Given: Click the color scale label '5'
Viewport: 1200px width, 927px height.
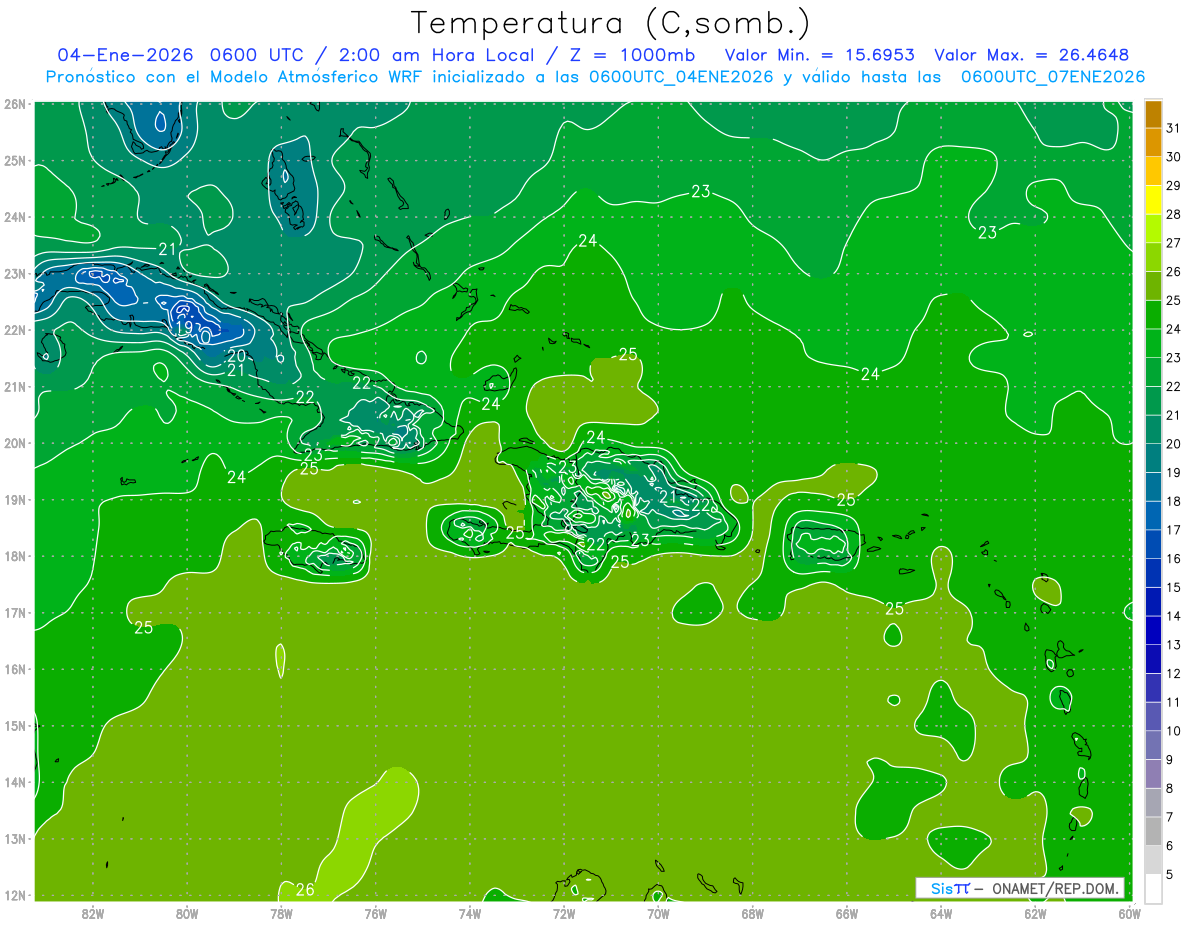Looking at the screenshot, I should click(1169, 874).
